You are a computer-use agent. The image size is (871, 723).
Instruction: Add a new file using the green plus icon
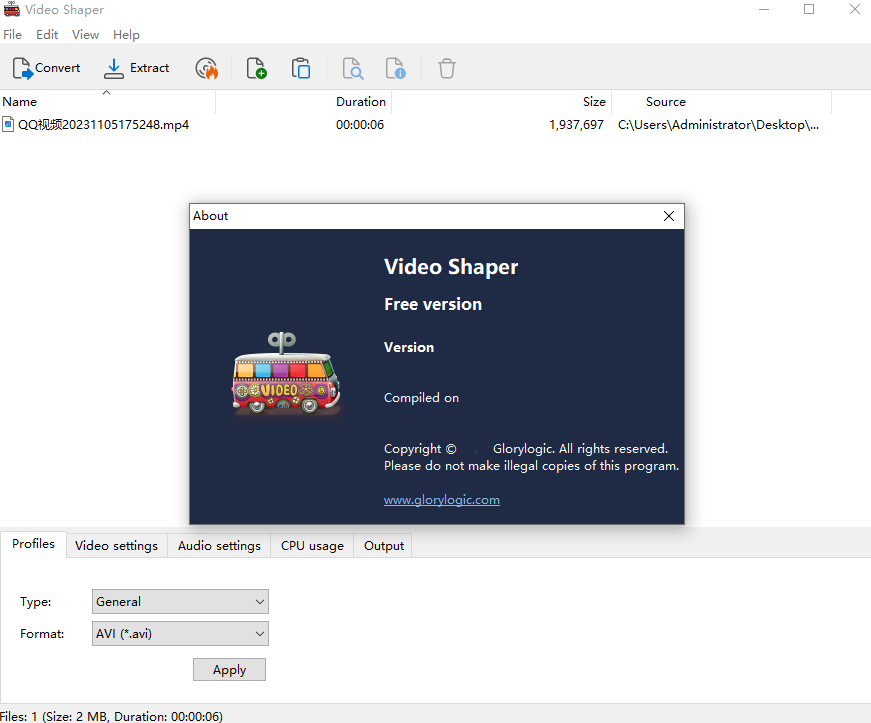pyautogui.click(x=255, y=68)
